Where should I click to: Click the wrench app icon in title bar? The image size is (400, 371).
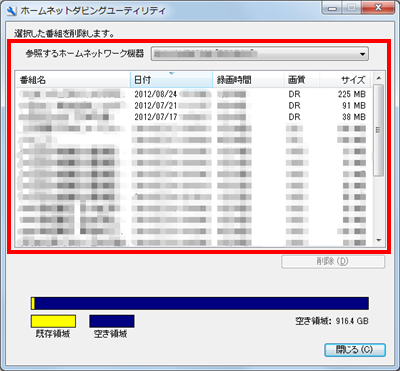11,10
